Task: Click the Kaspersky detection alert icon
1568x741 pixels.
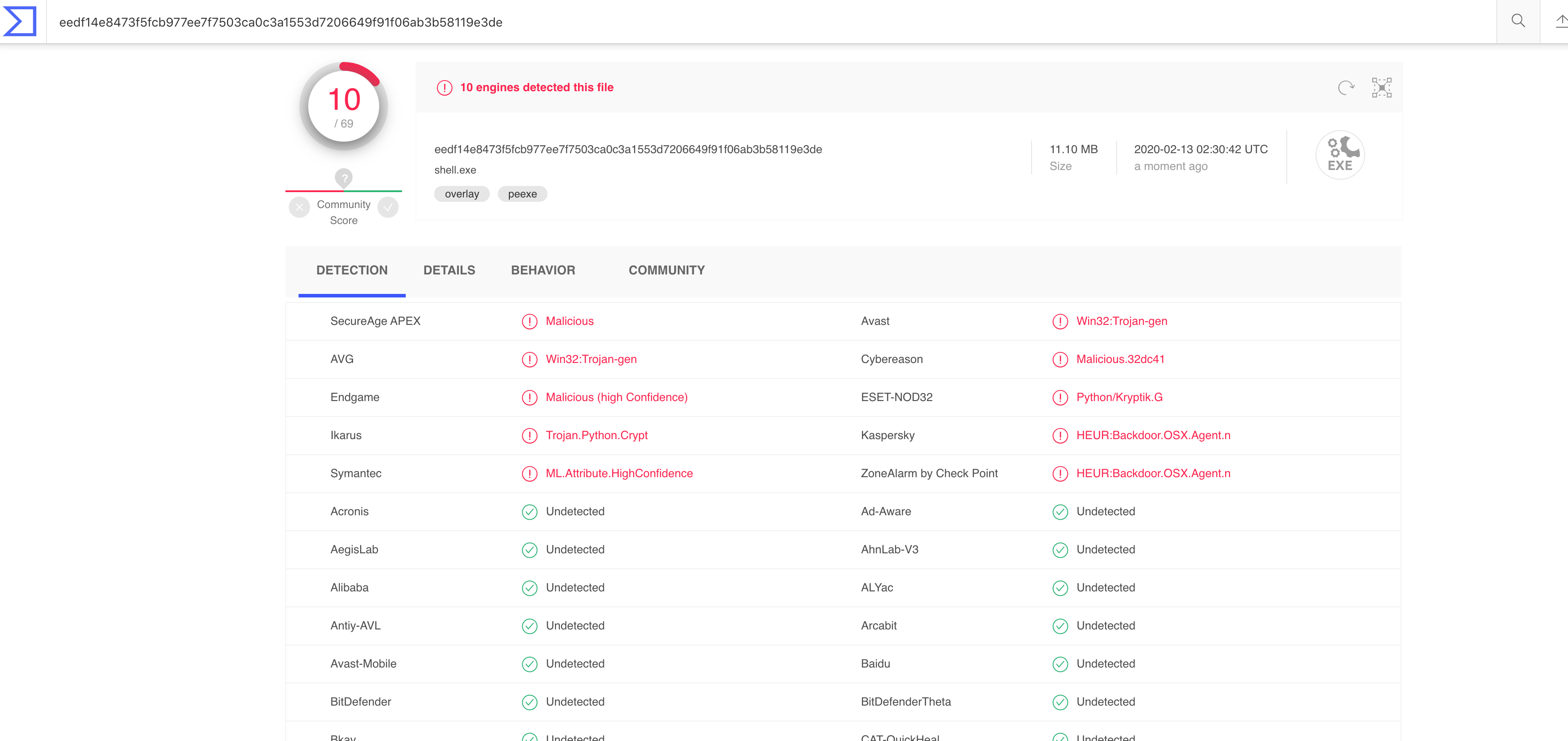Action: pyautogui.click(x=1060, y=436)
